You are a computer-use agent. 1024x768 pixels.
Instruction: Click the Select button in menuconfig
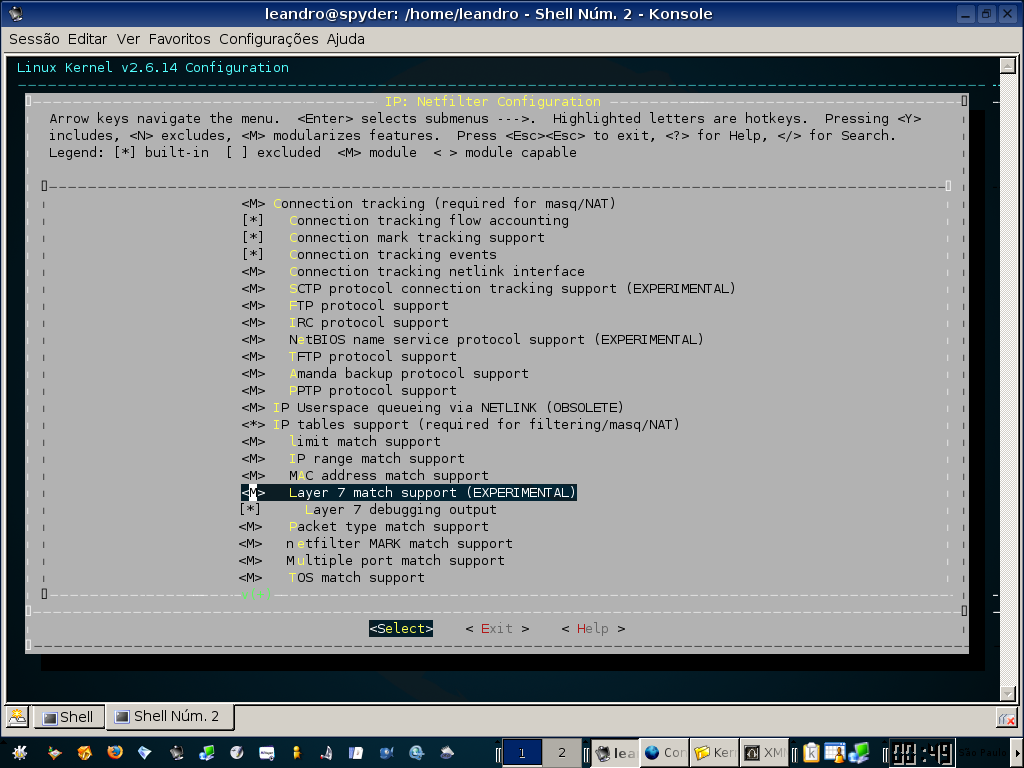coord(401,628)
